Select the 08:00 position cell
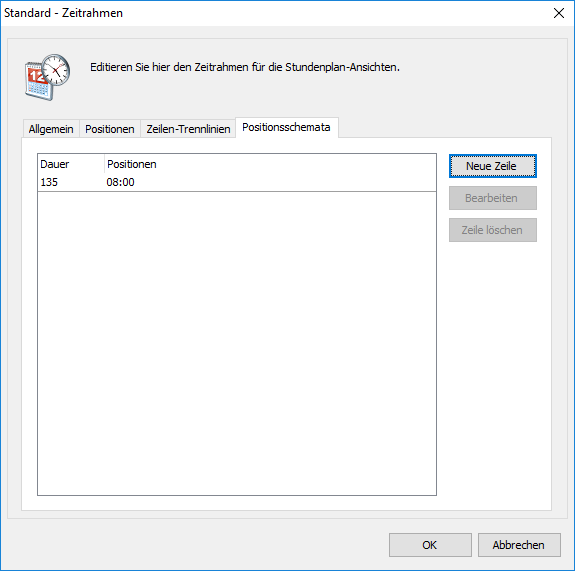Image resolution: width=575 pixels, height=571 pixels. click(120, 182)
